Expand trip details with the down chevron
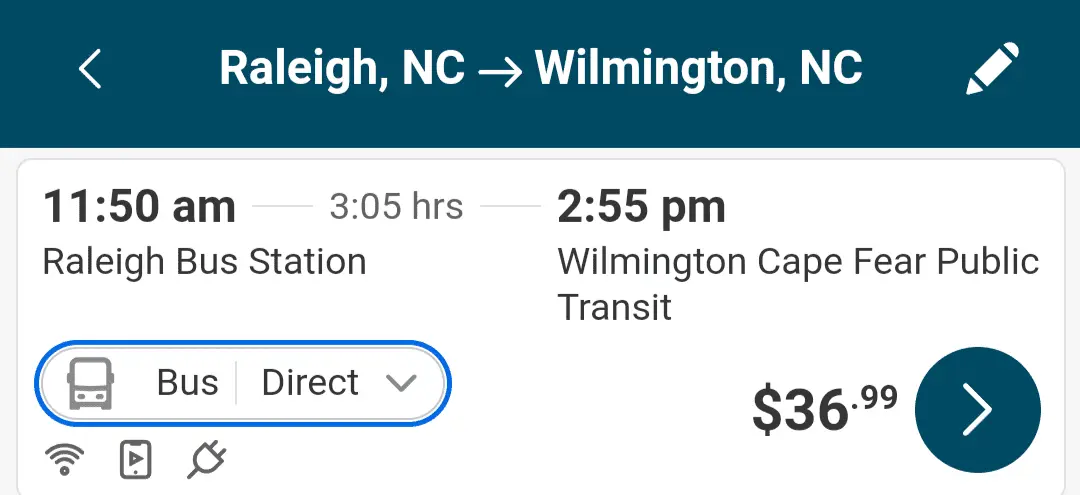The width and height of the screenshot is (1080, 495). pos(400,383)
